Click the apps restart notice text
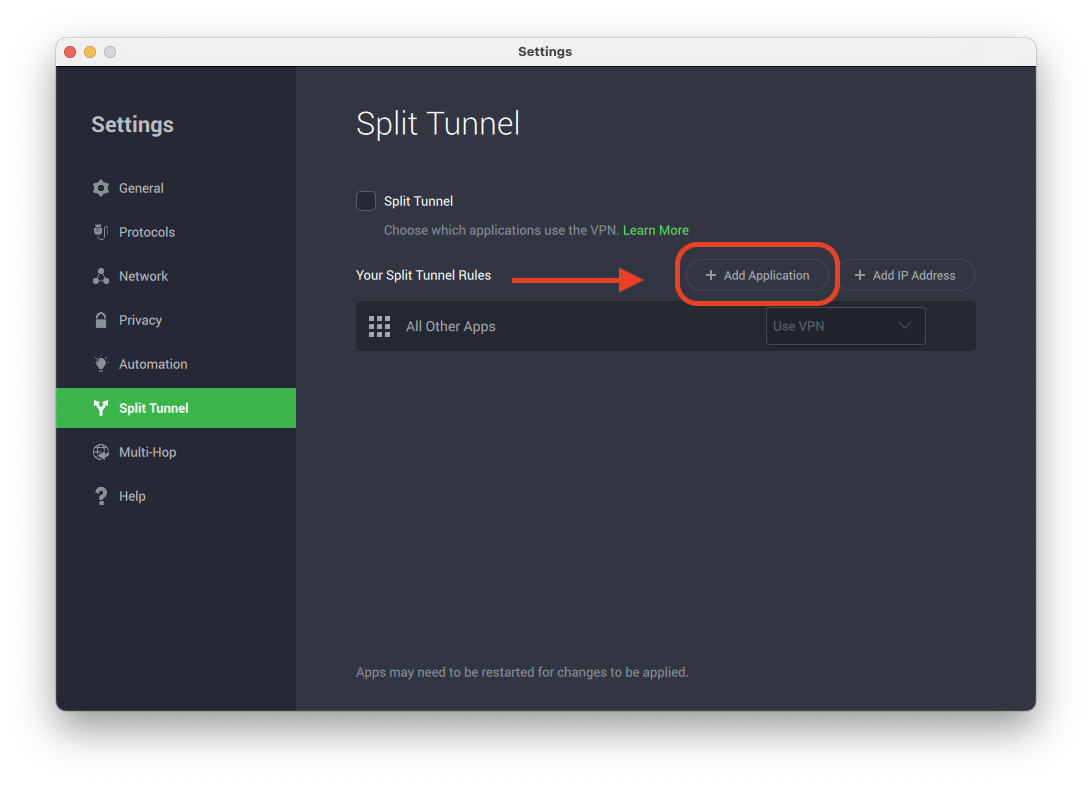Viewport: 1092px width, 785px height. click(522, 672)
